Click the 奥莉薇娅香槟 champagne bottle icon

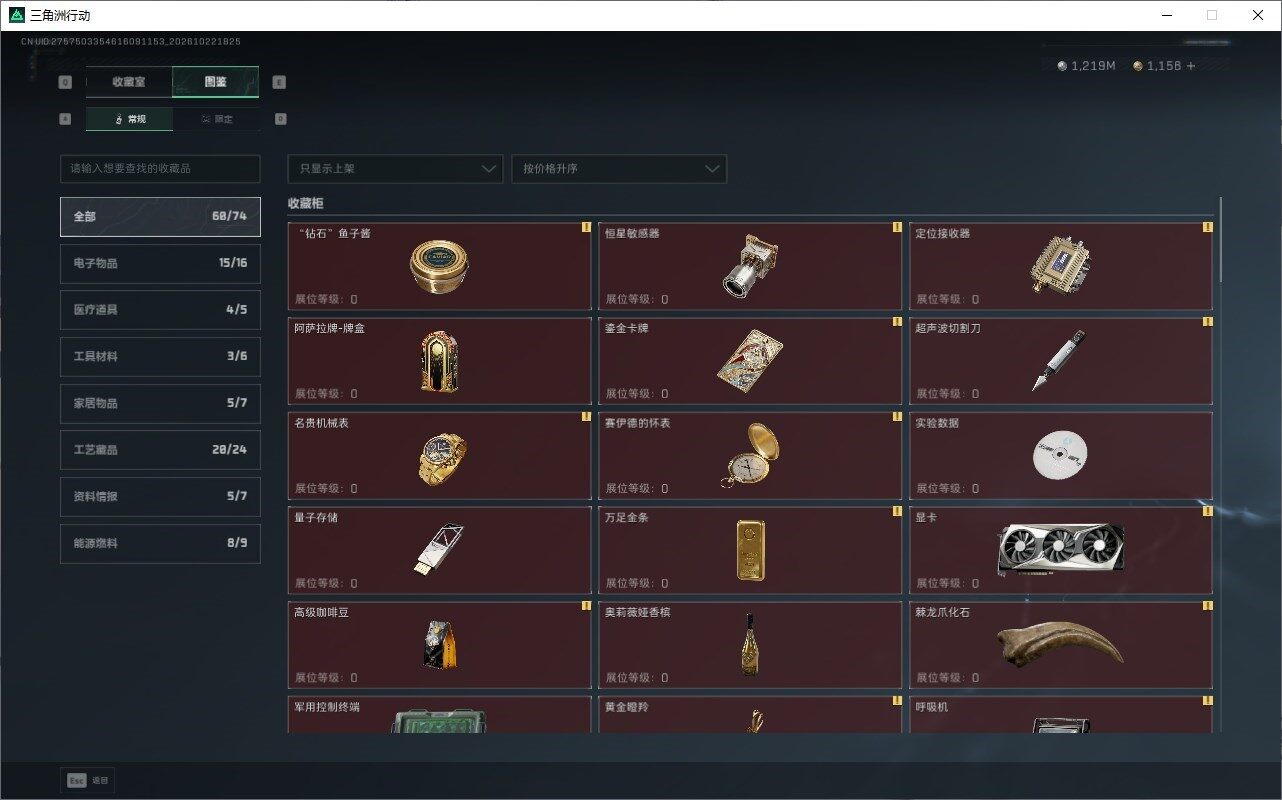(749, 643)
